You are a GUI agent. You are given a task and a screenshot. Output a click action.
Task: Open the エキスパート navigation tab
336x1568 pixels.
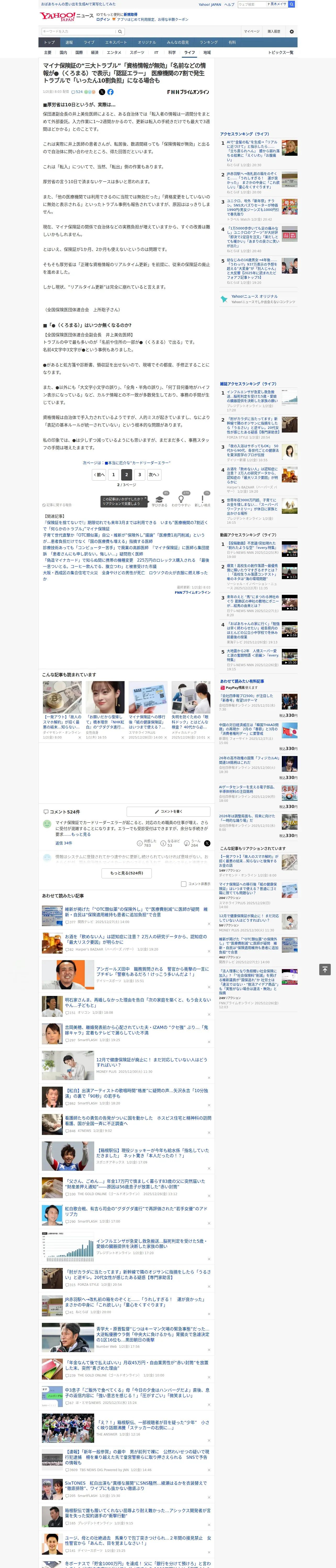(x=116, y=43)
